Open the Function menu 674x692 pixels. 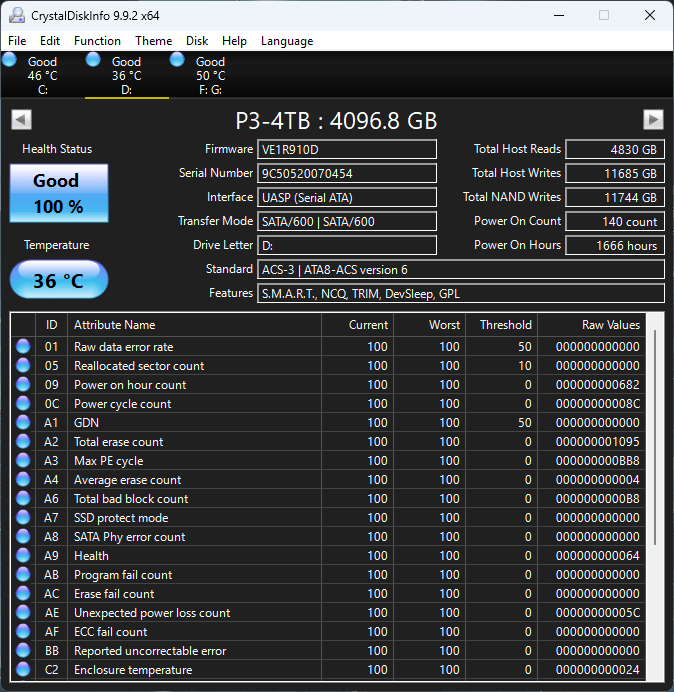click(97, 41)
